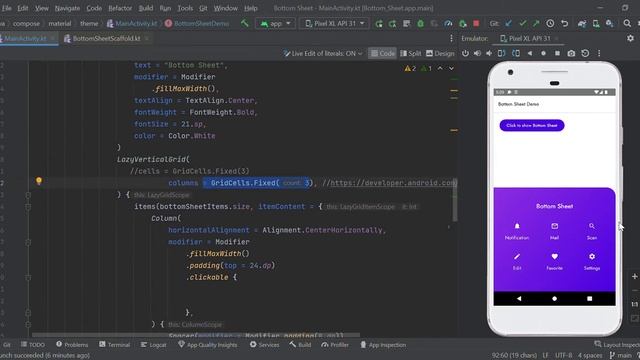
Task: Tap the Favorite heart item in bottom sheet
Action: click(554, 262)
